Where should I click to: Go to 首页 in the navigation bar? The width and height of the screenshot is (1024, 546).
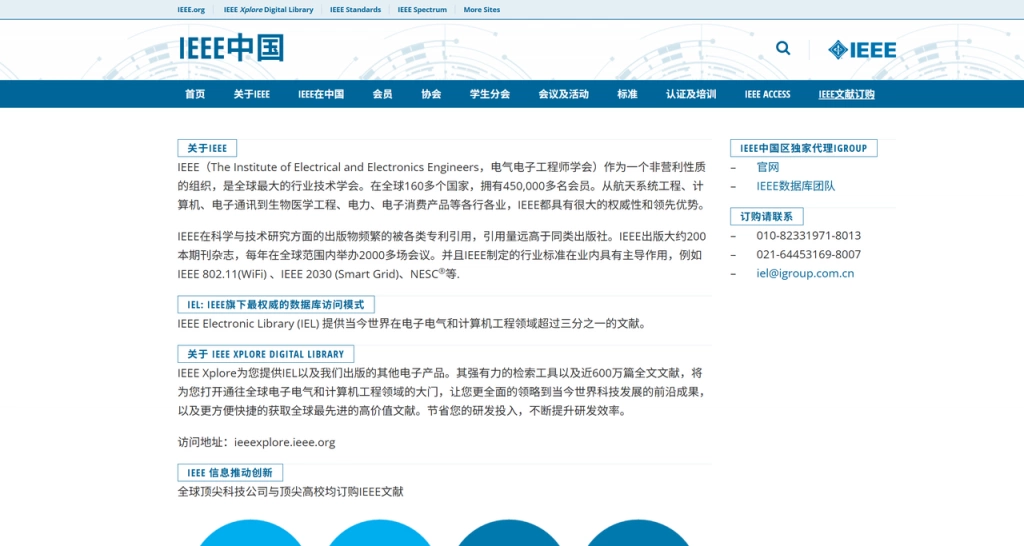(x=195, y=94)
